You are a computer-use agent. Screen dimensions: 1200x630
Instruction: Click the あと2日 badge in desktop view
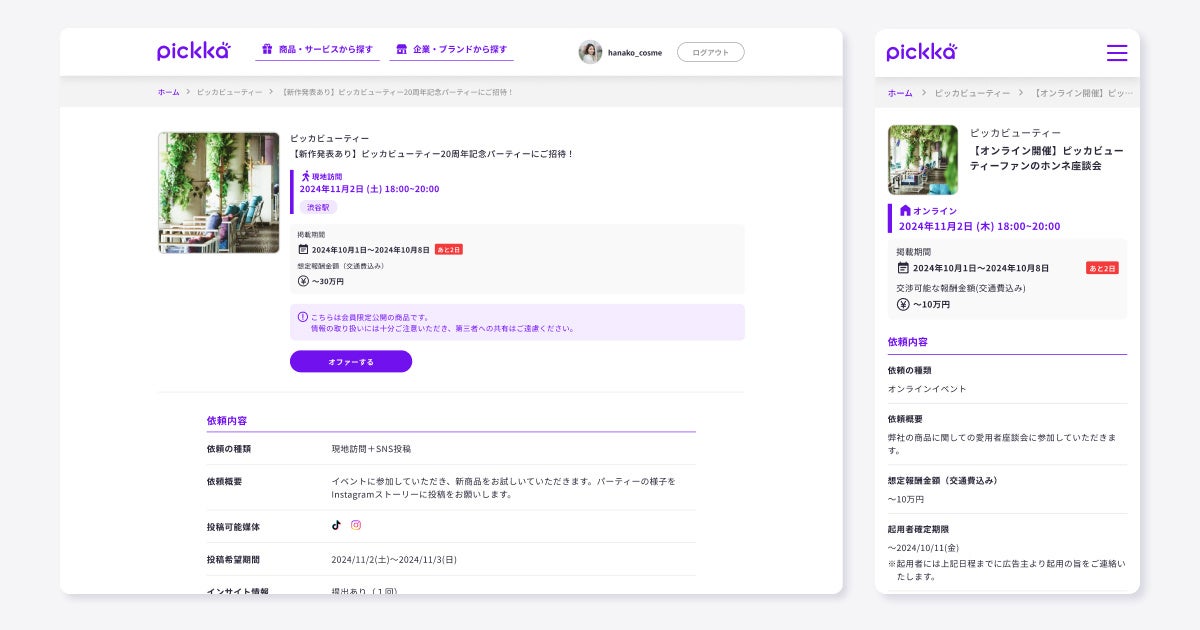(449, 249)
